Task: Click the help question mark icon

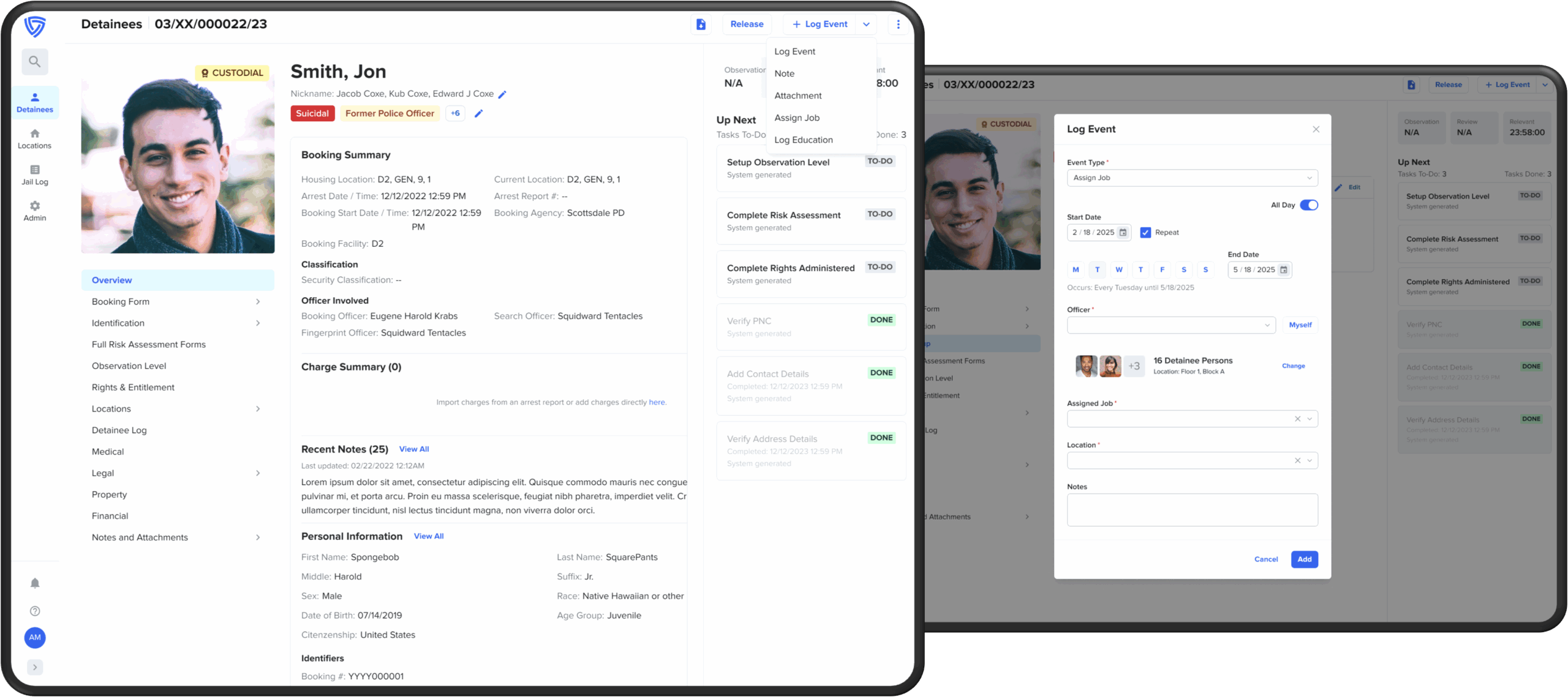Action: click(x=35, y=611)
